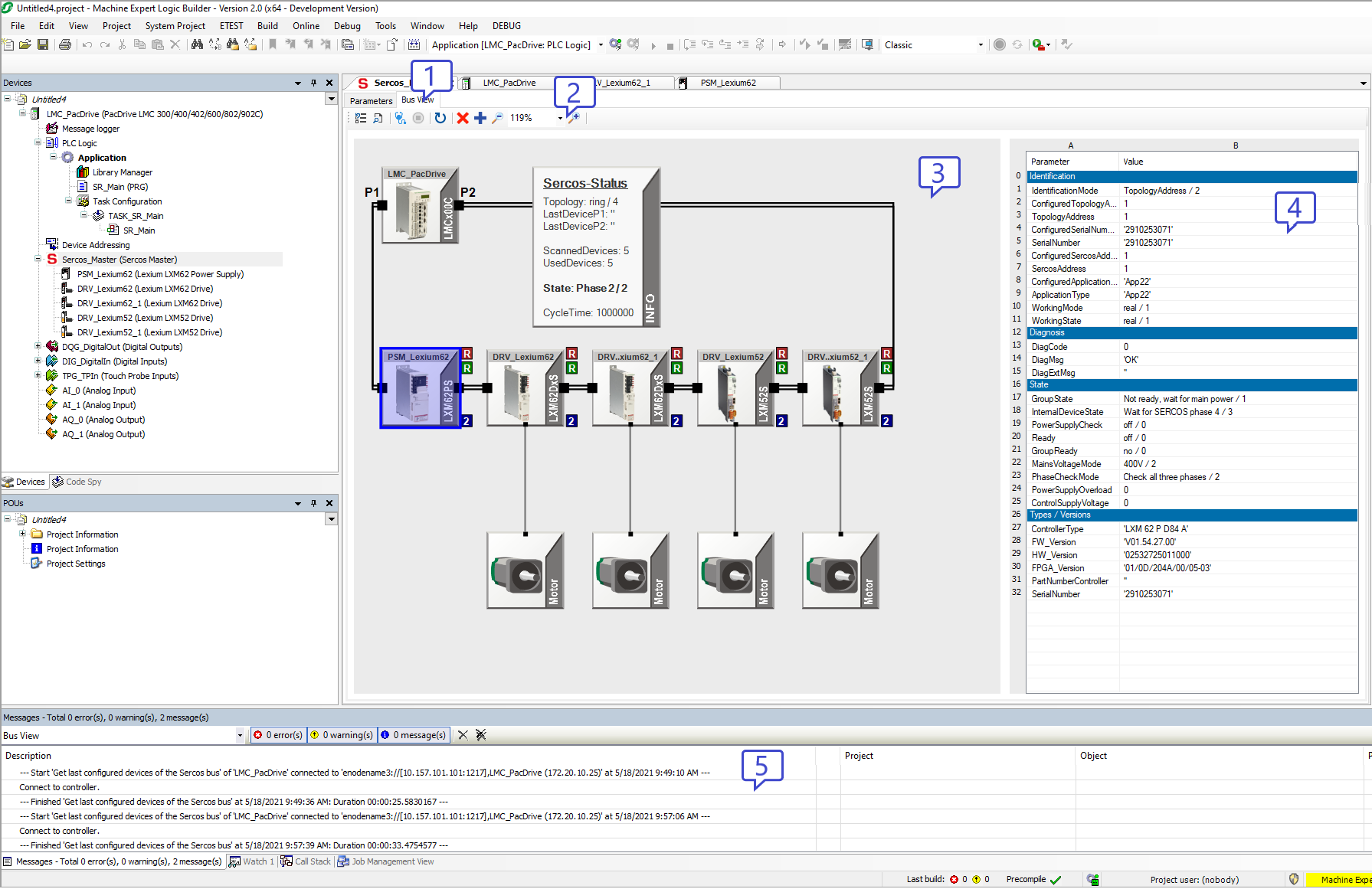Viewport: 1372px width, 889px height.
Task: Click the clear messages X icon
Action: tap(463, 735)
